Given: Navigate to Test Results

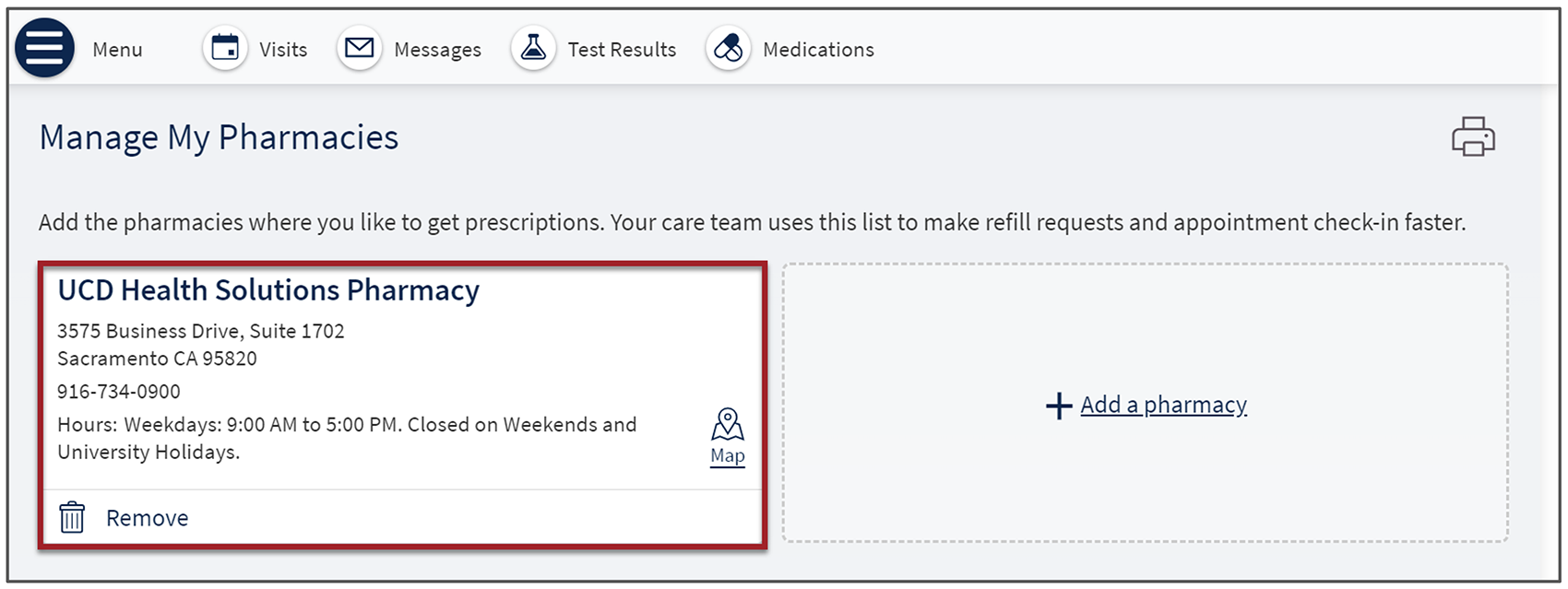Looking at the screenshot, I should pos(622,50).
